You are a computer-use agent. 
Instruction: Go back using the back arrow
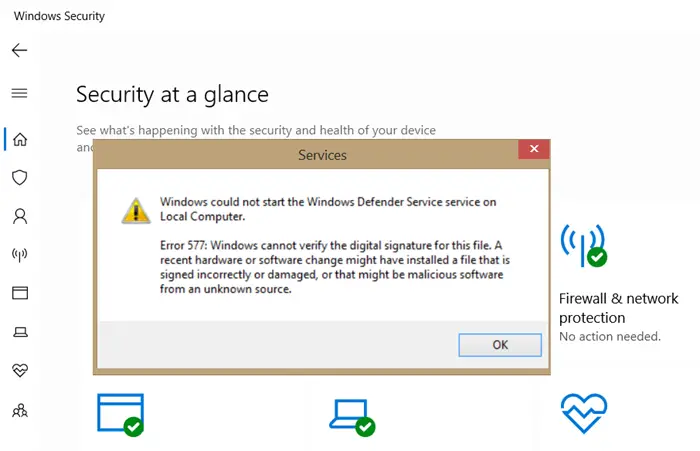20,50
